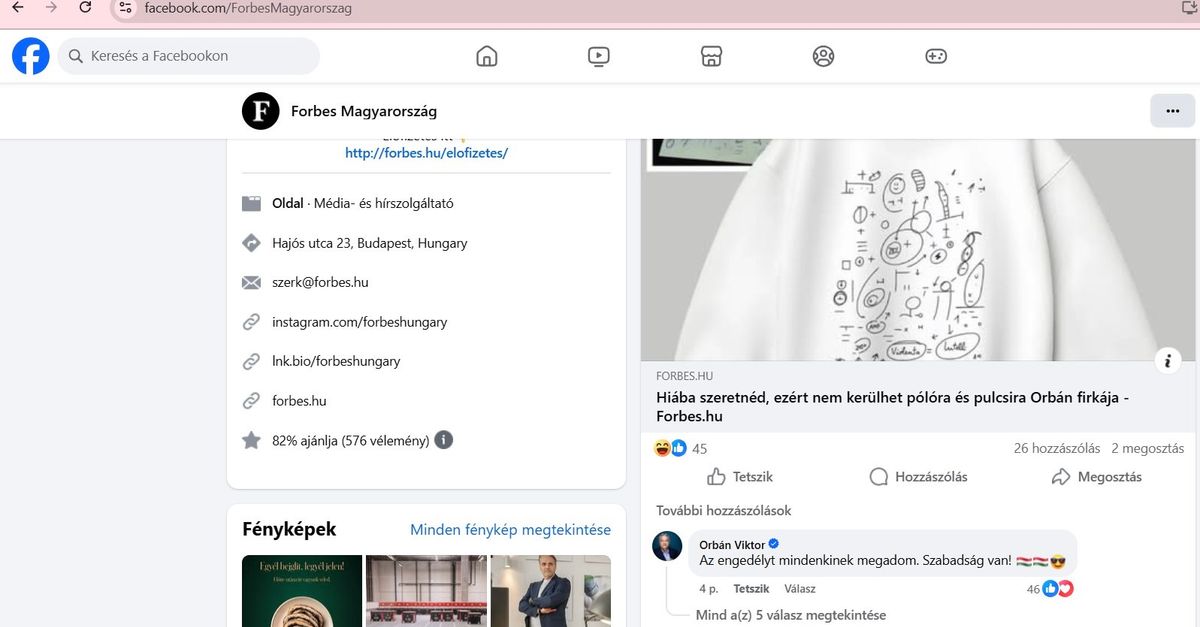The height and width of the screenshot is (627, 1200).
Task: Expand Mind a(z) 5 válasz megtekintése
Action: 791,615
